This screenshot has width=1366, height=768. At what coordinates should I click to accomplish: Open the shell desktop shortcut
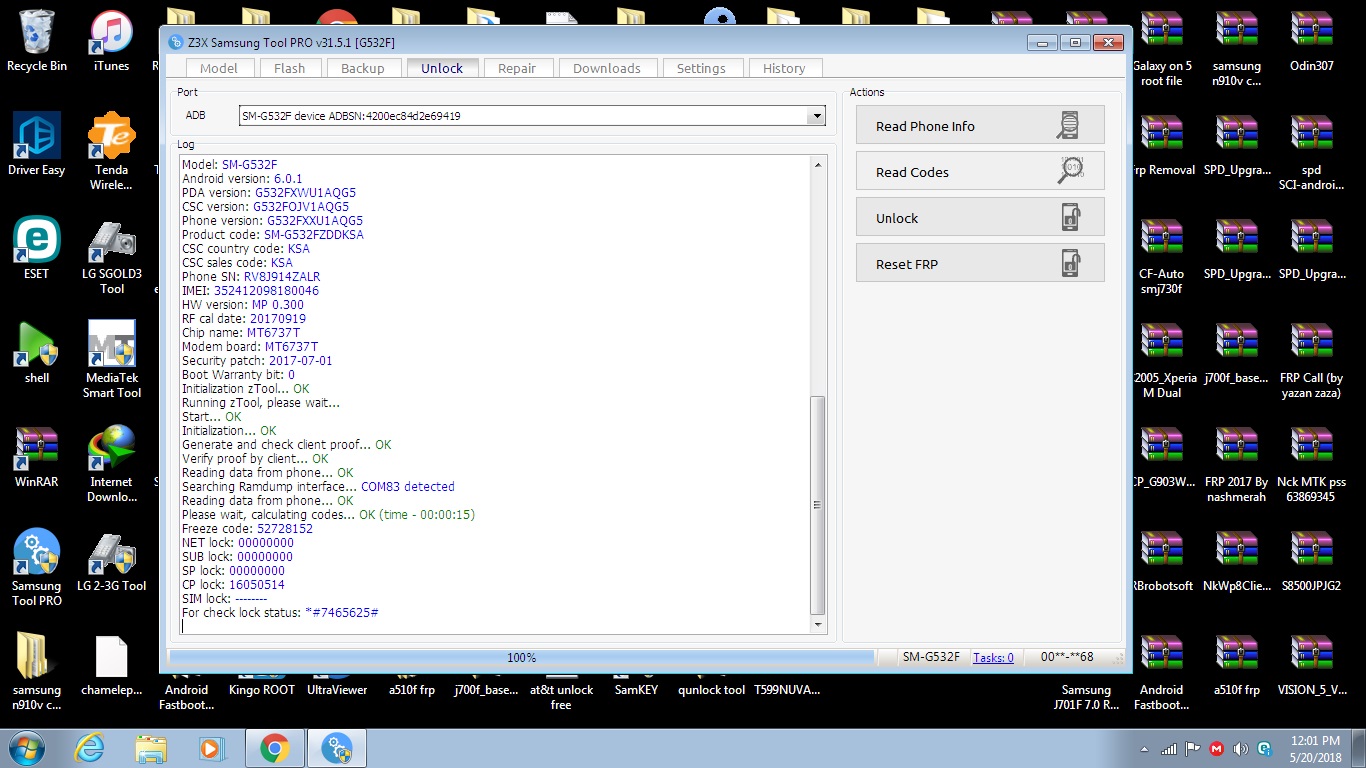37,352
